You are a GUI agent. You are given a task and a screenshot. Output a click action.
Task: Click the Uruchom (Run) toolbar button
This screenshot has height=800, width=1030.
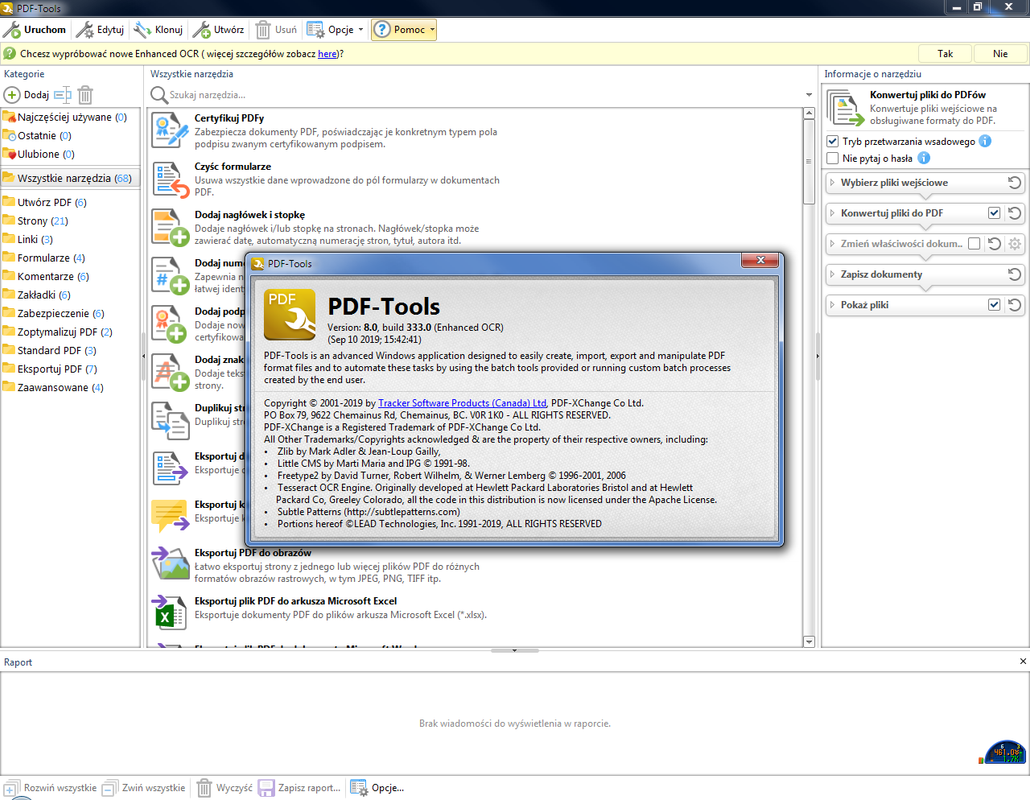(35, 30)
